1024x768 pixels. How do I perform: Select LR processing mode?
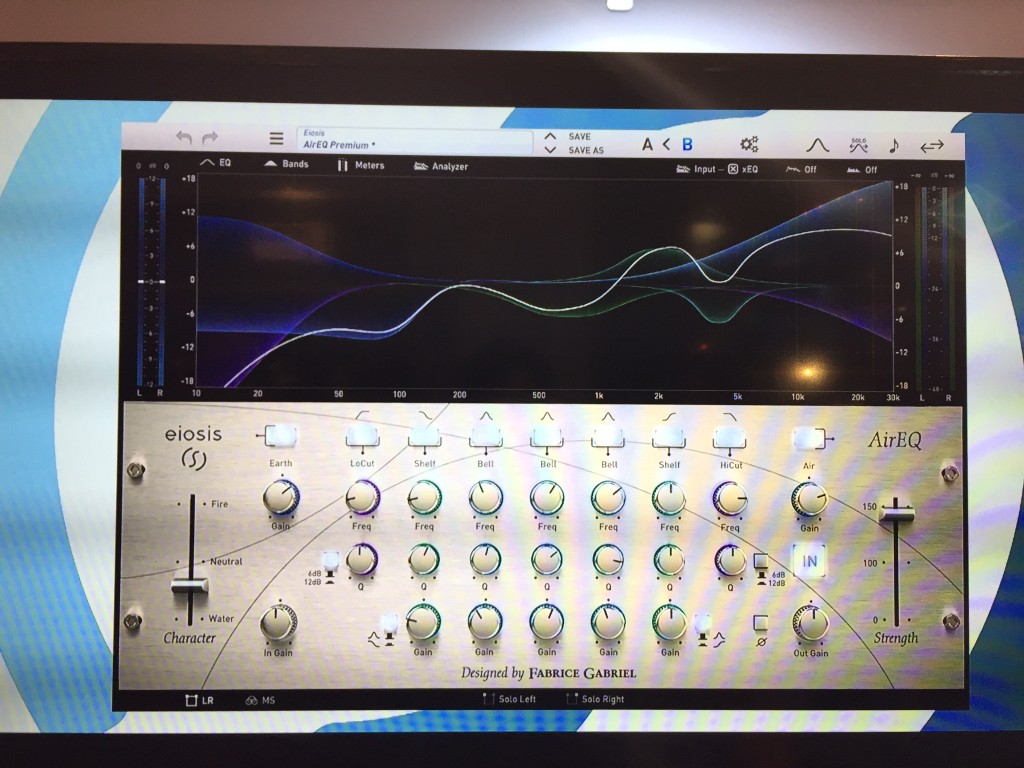pyautogui.click(x=200, y=700)
